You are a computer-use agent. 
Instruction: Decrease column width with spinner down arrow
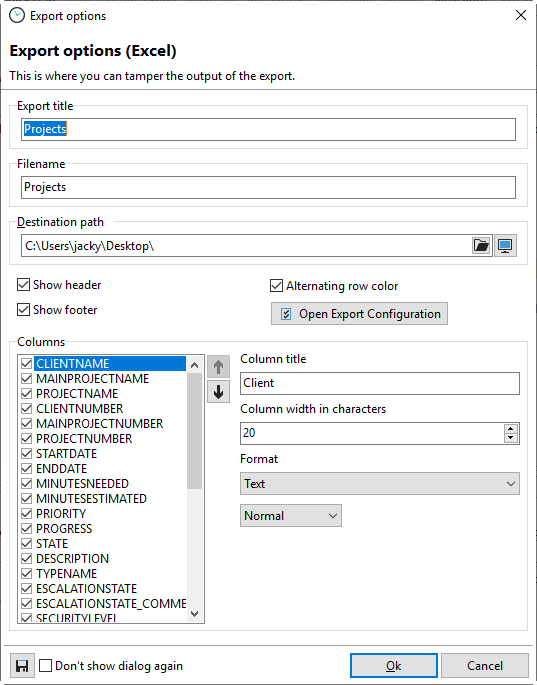point(510,438)
